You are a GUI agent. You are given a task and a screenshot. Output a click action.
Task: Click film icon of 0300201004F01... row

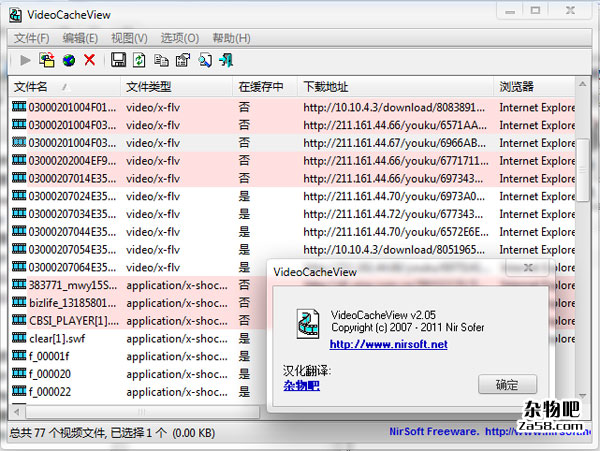tap(19, 106)
